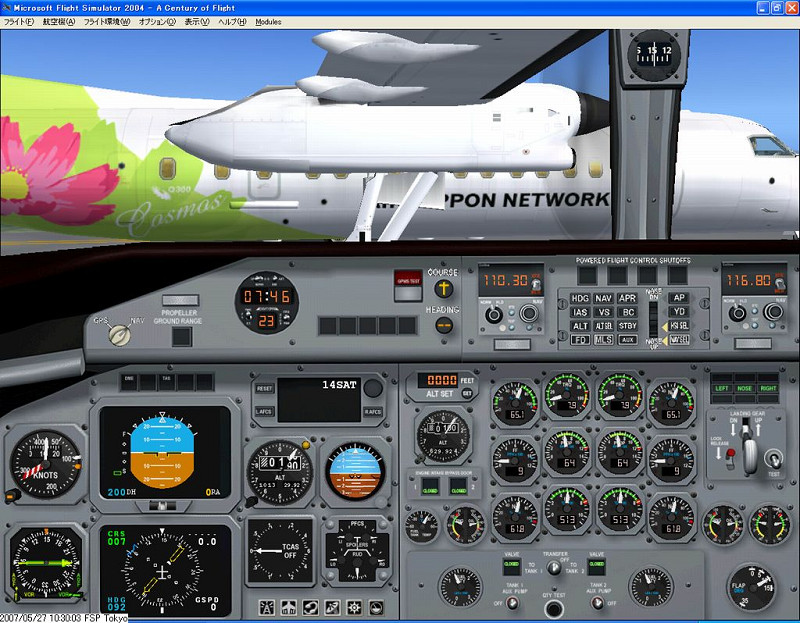Open the Modules menu

tap(268, 22)
